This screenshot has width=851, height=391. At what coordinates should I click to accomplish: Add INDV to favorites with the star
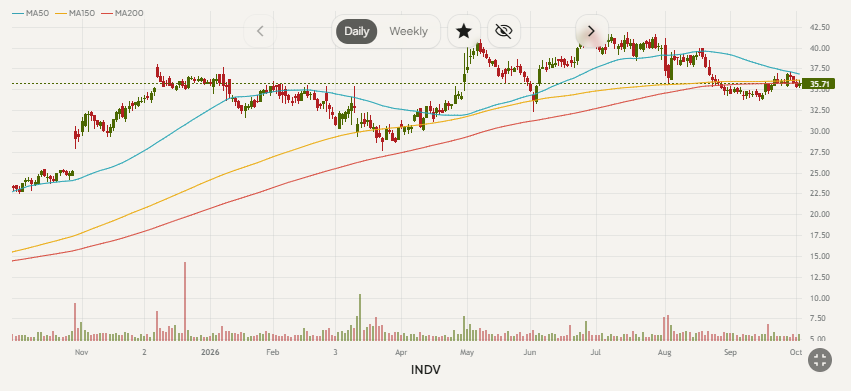pyautogui.click(x=463, y=31)
